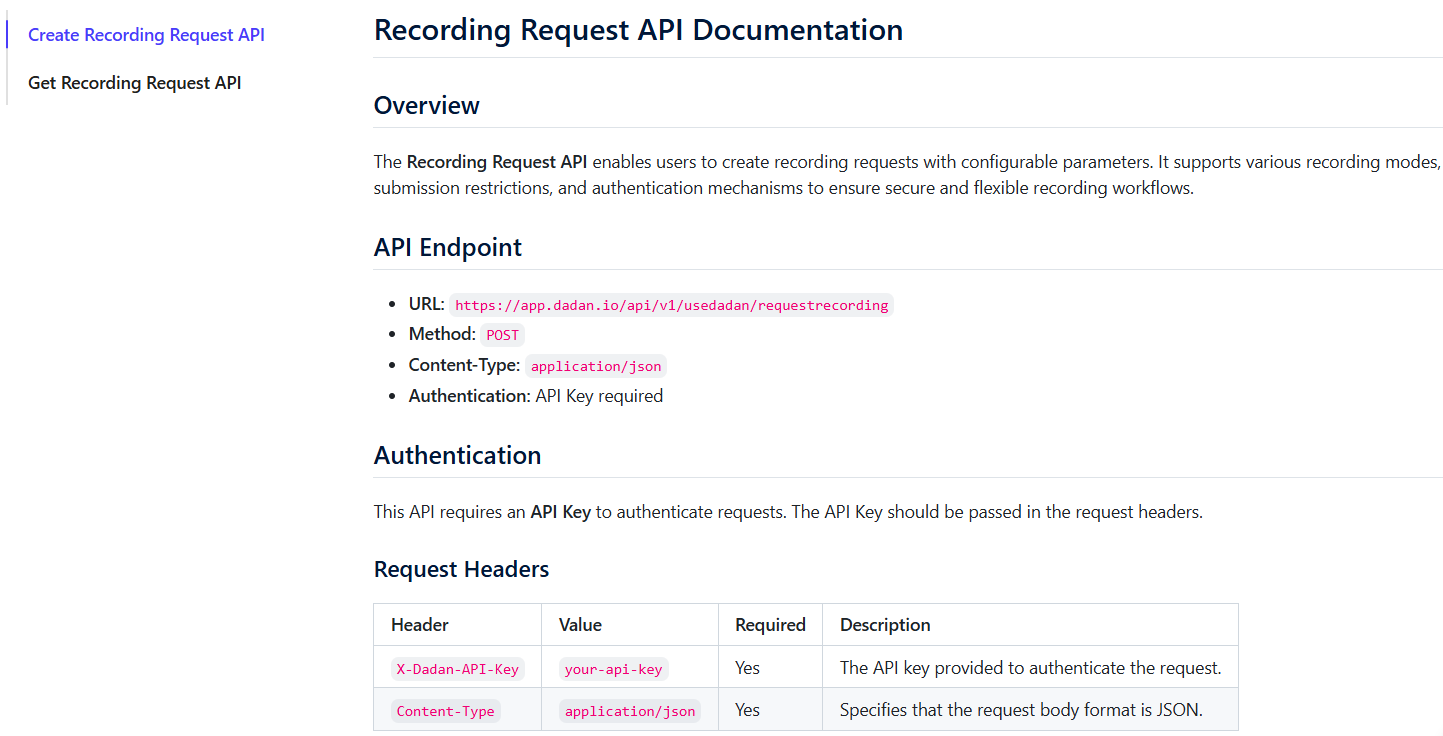
Task: Click the API Endpoint heading
Action: coord(447,247)
